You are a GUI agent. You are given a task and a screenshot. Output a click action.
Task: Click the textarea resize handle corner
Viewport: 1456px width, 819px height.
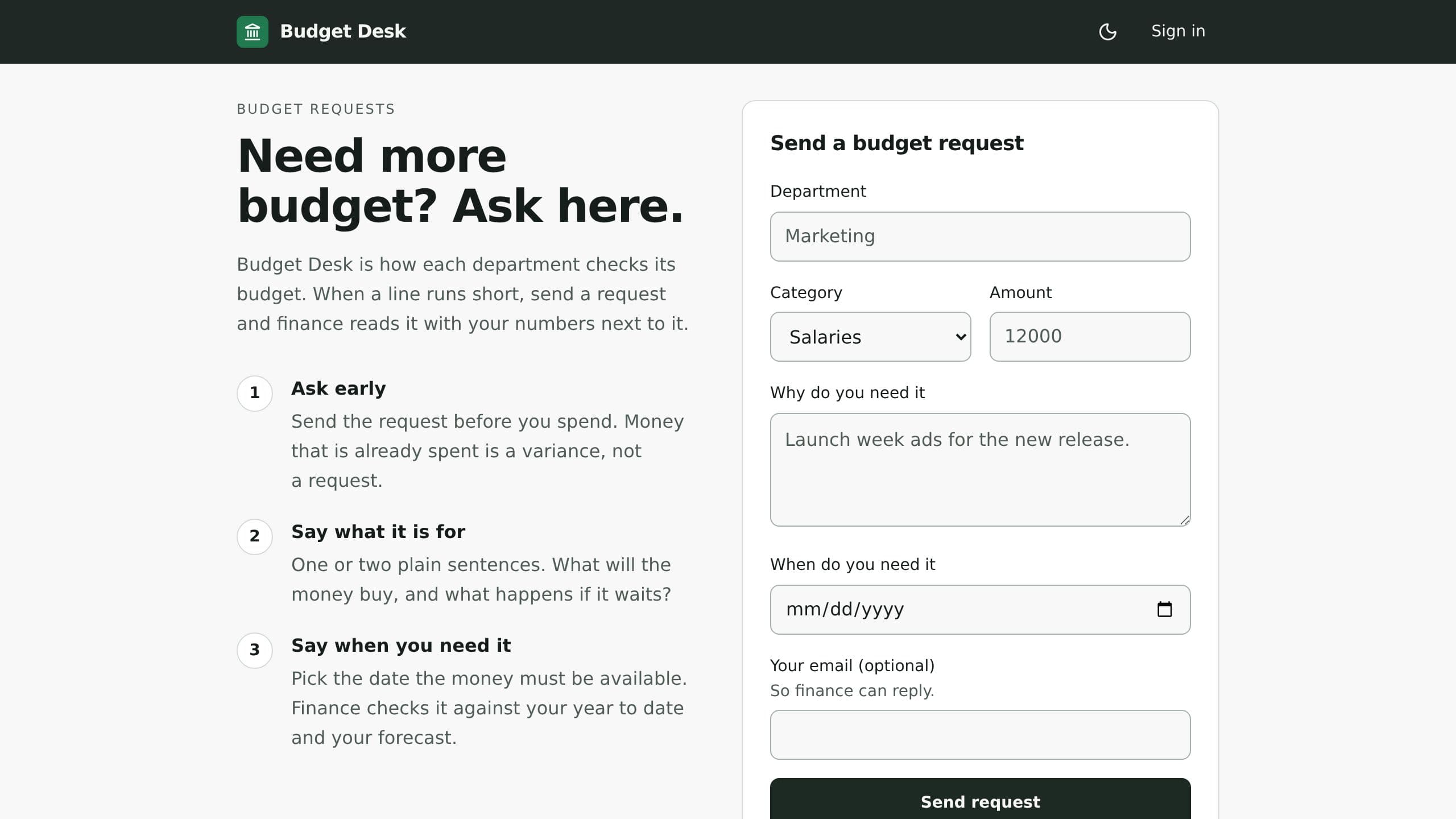[x=1185, y=520]
